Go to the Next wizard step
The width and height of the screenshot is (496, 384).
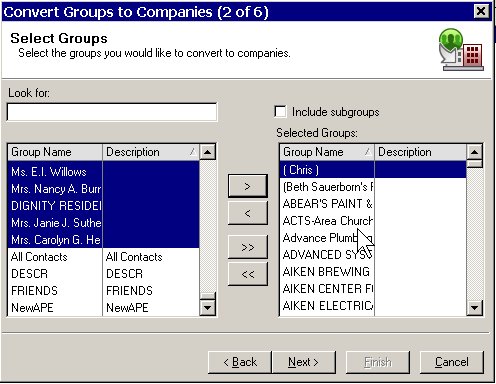[x=304, y=362]
